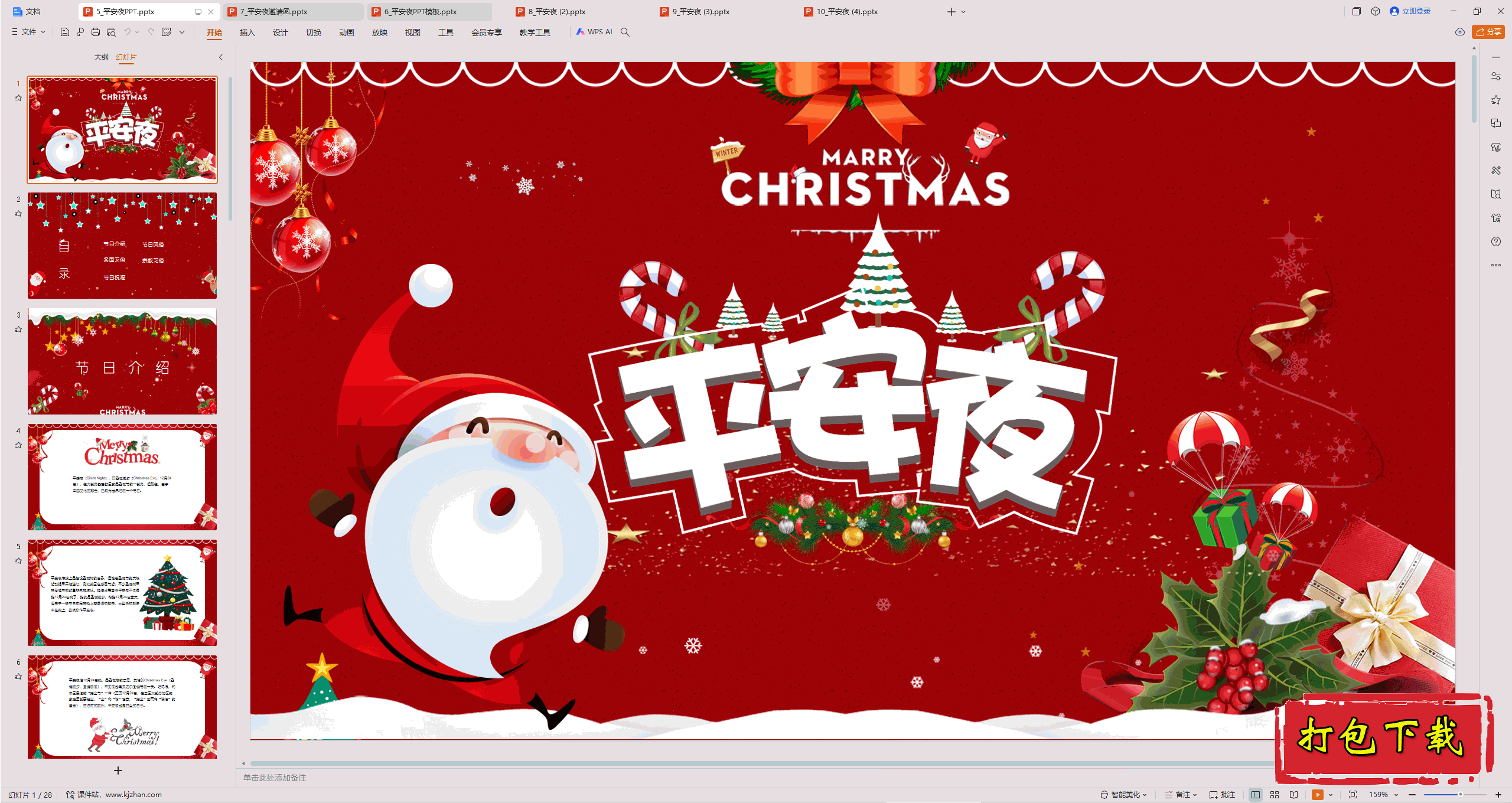Click the star marker under slide 1
The width and height of the screenshot is (1512, 803).
click(x=18, y=98)
